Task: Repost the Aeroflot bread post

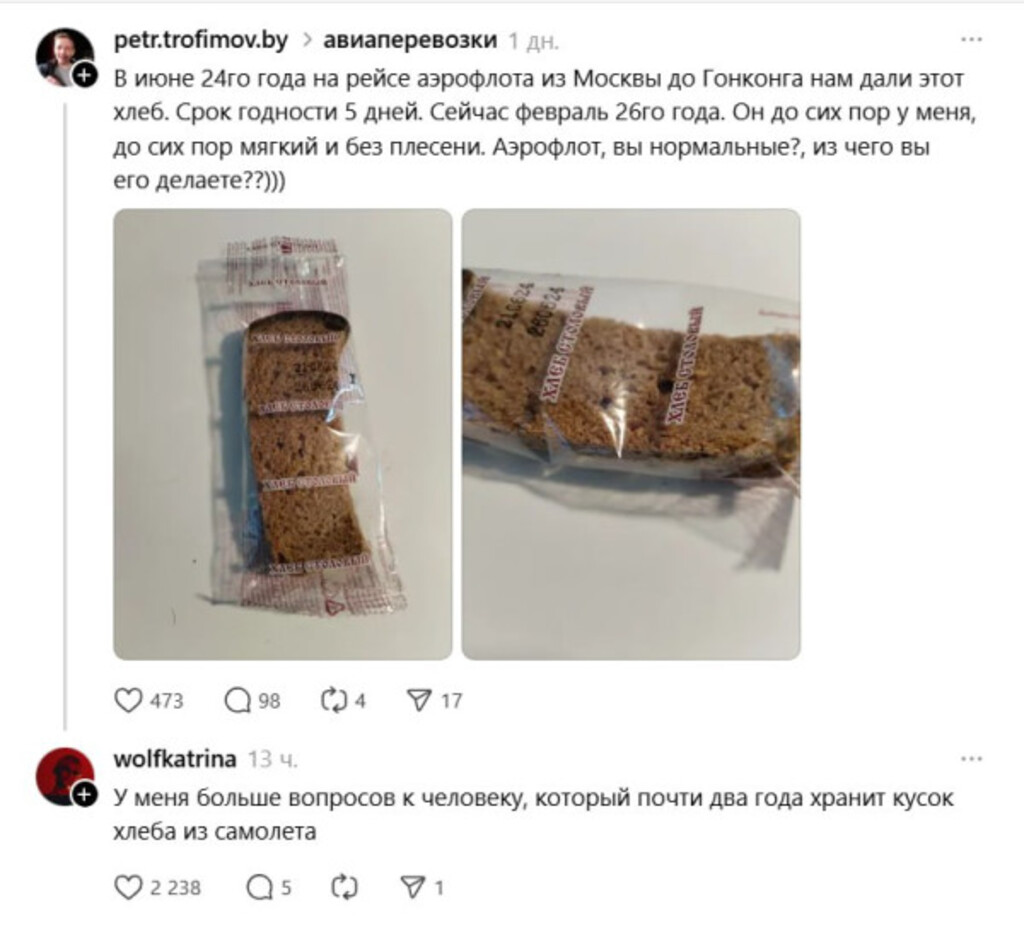Action: click(333, 700)
